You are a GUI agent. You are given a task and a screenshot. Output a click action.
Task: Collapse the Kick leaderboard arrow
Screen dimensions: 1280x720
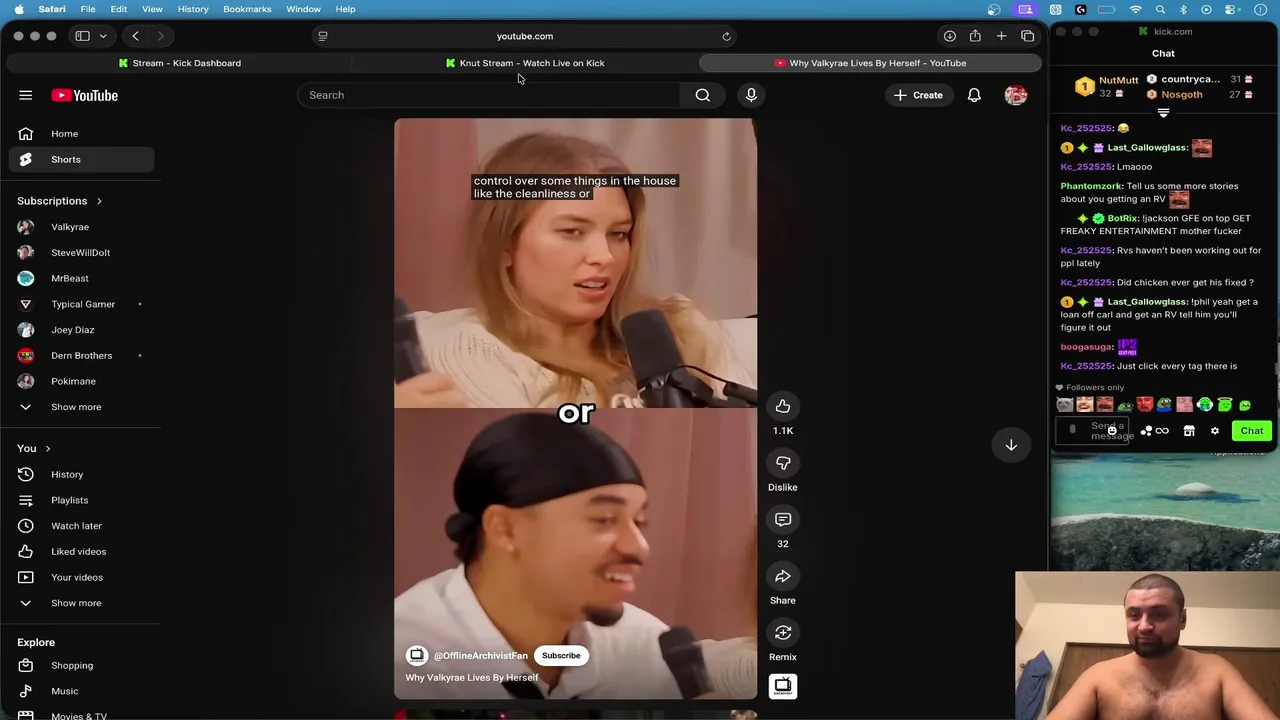1163,113
